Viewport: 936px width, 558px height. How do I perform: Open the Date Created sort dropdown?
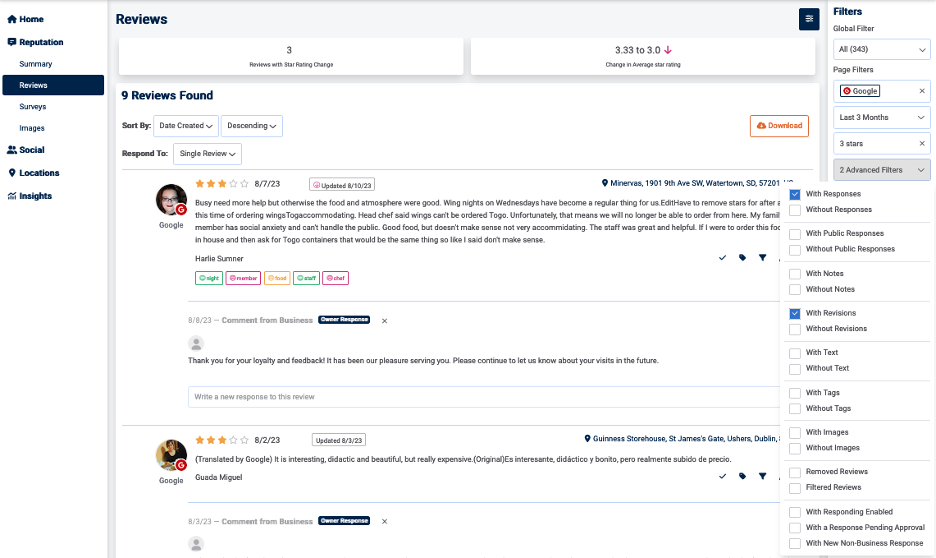pos(186,126)
